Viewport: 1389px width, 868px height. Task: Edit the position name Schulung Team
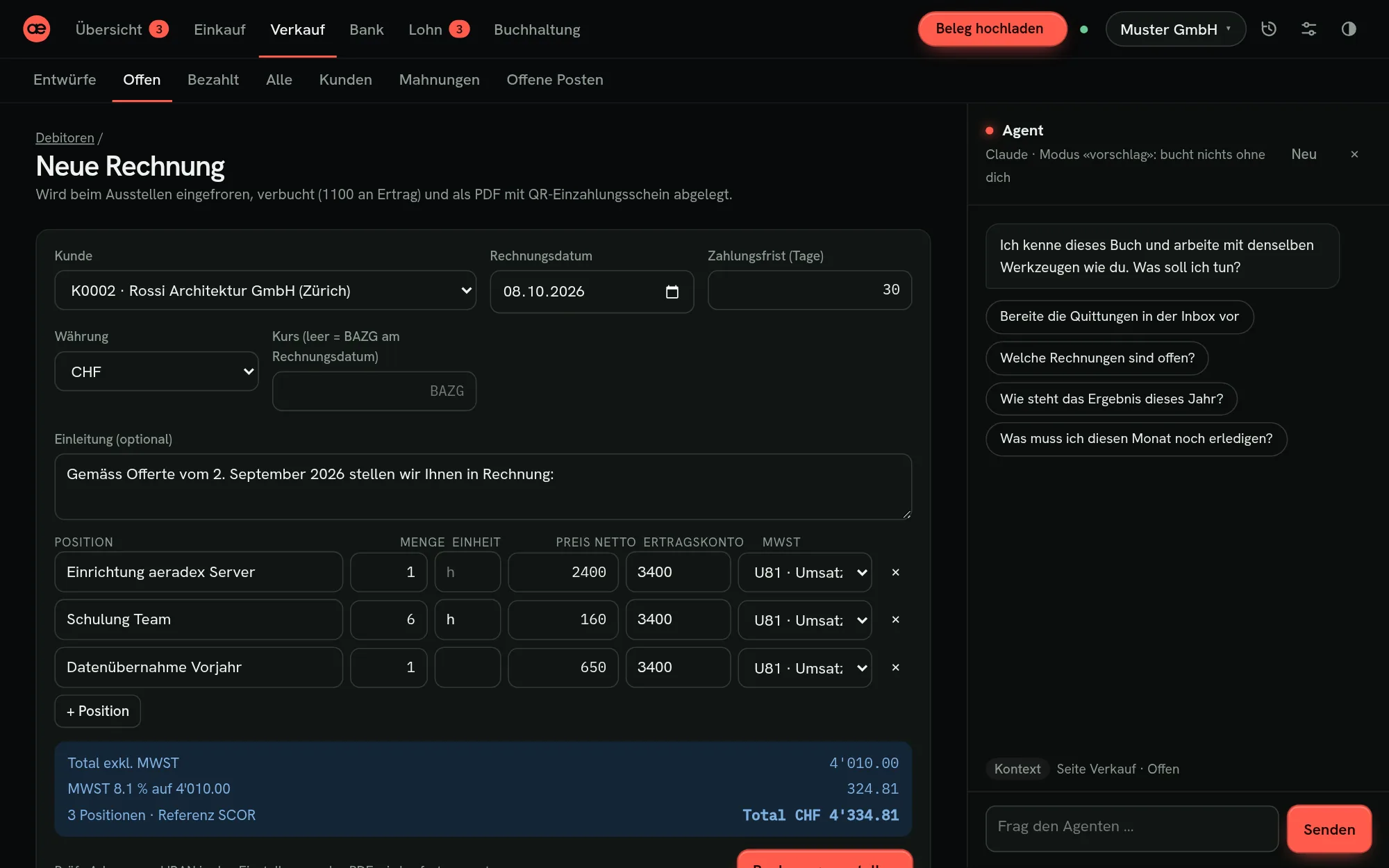click(x=199, y=619)
